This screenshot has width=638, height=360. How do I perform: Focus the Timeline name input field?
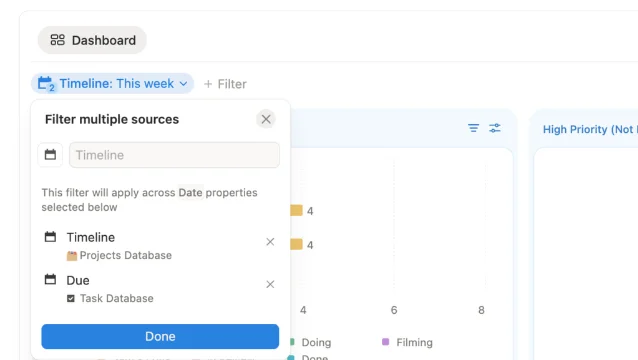click(x=174, y=155)
